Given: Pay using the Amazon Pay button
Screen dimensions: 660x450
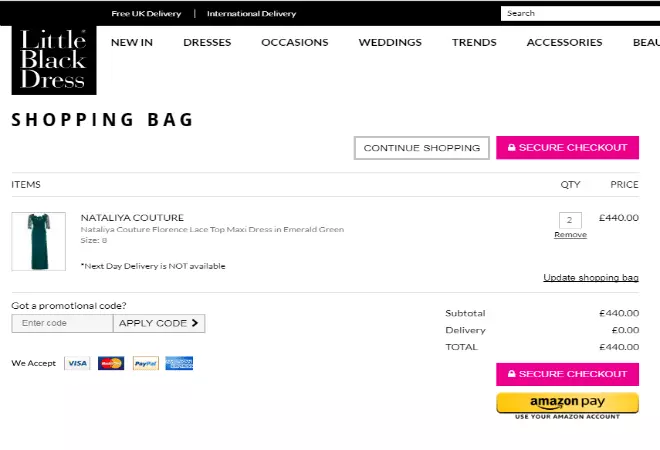Looking at the screenshot, I should (567, 403).
